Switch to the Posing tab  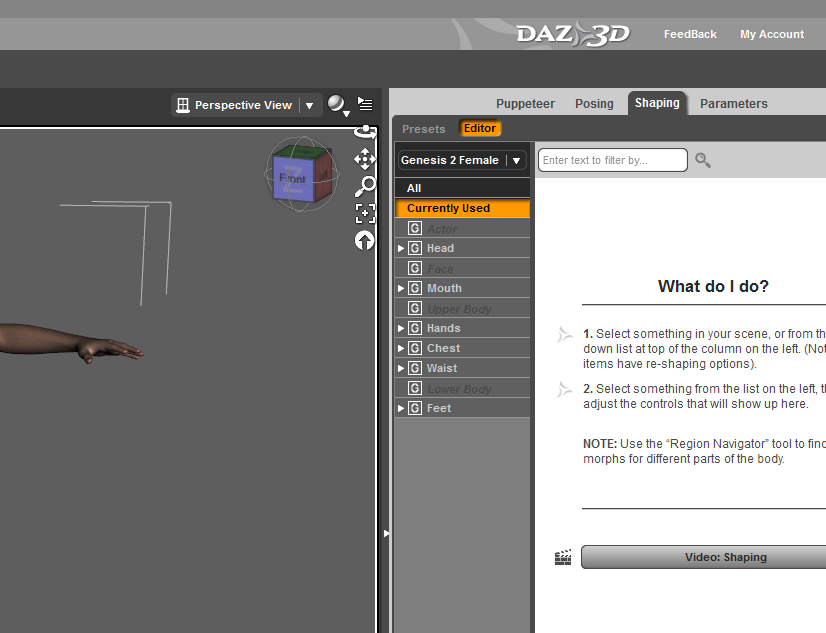coord(594,104)
